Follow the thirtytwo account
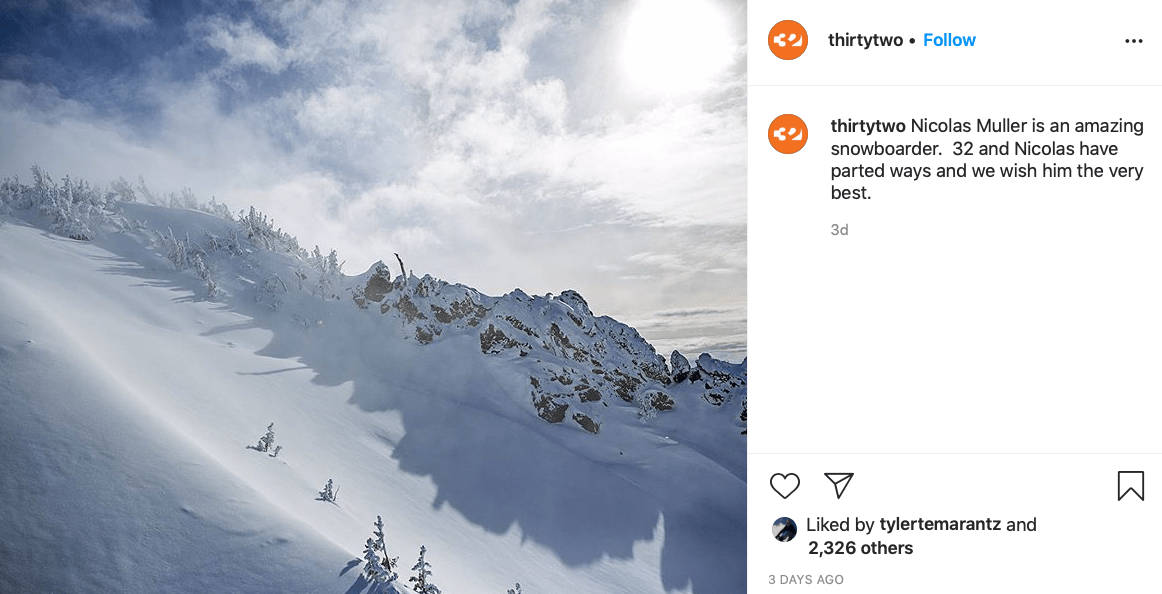The height and width of the screenshot is (594, 1162). 949,40
